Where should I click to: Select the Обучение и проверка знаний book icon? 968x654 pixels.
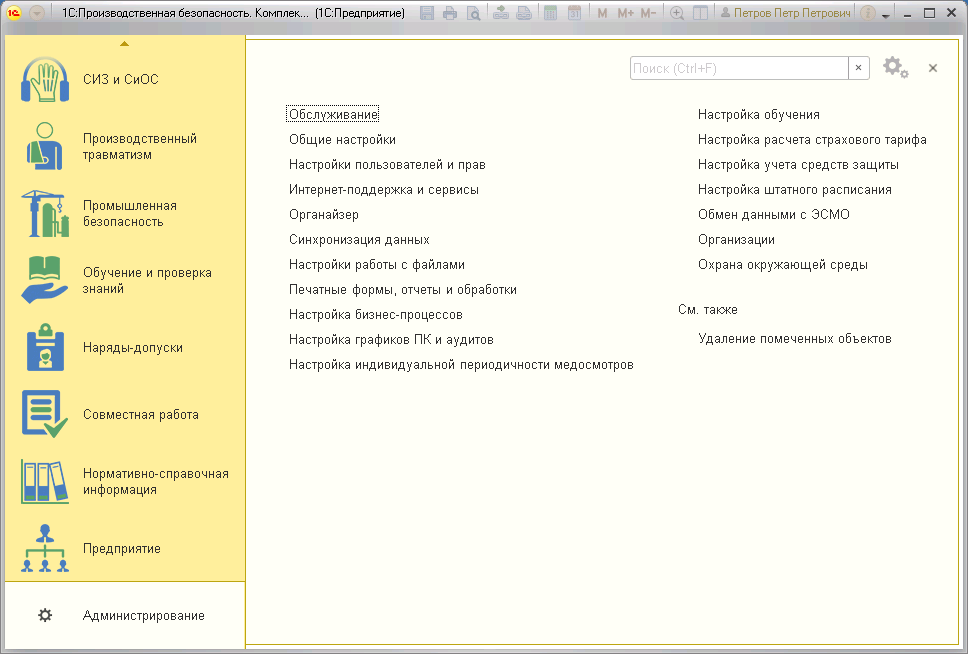(45, 281)
